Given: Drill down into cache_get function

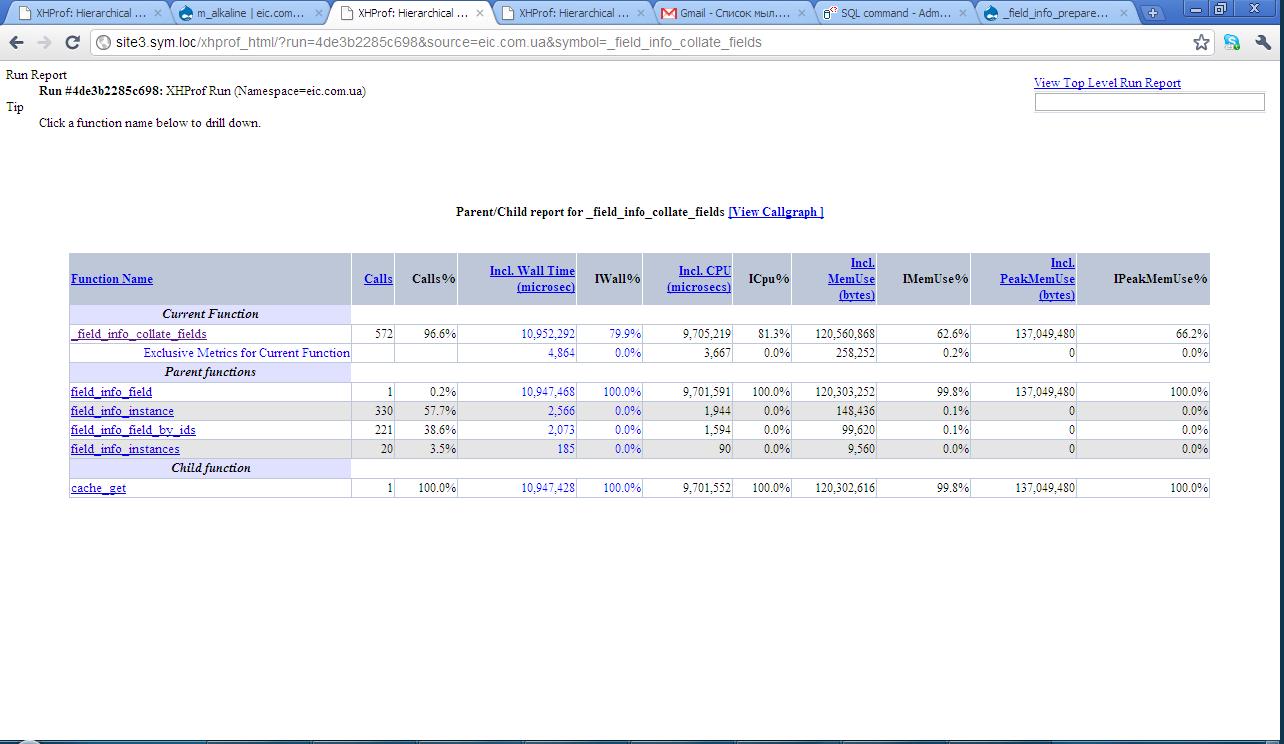Looking at the screenshot, I should pyautogui.click(x=98, y=488).
